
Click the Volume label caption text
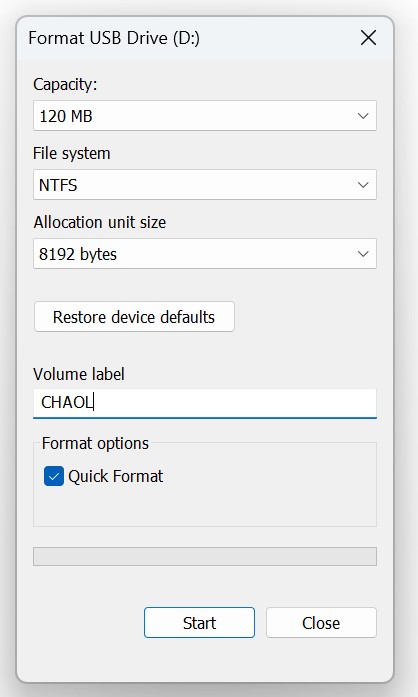click(x=79, y=374)
